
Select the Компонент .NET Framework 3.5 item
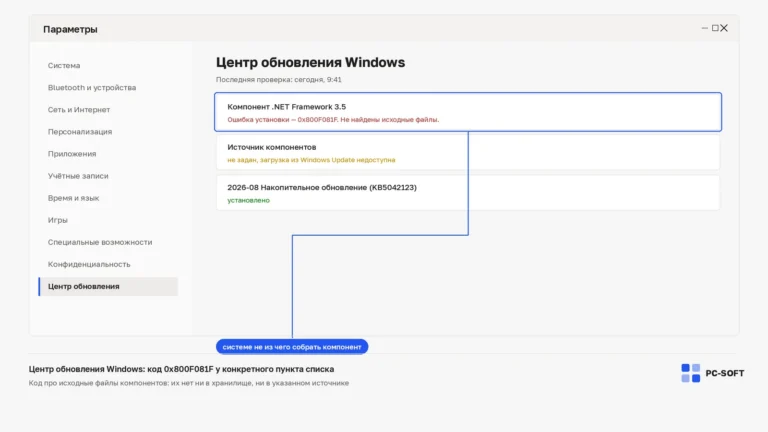coord(468,112)
